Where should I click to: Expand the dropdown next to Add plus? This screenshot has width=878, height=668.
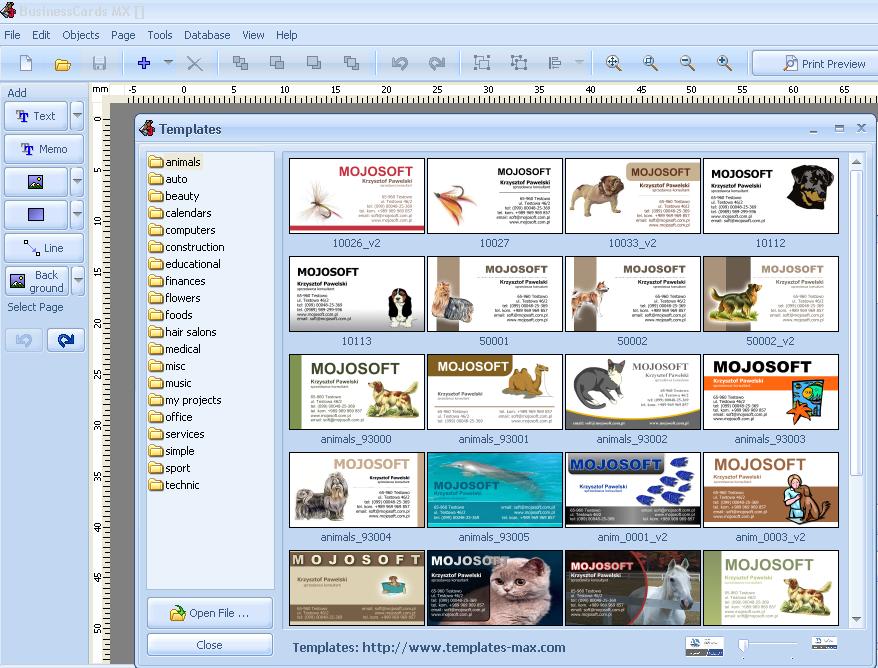168,62
